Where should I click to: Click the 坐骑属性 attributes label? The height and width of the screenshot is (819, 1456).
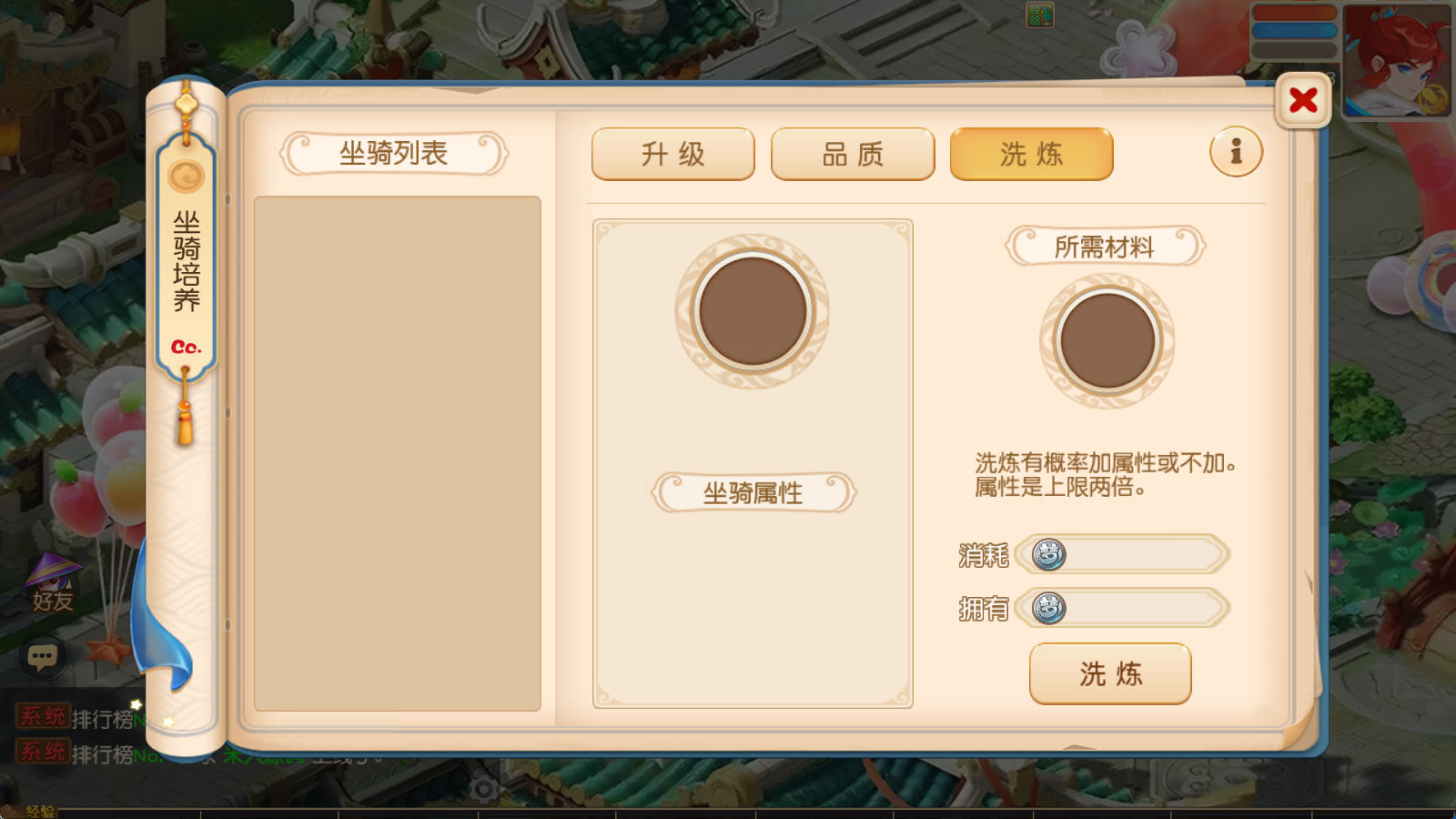tap(753, 492)
